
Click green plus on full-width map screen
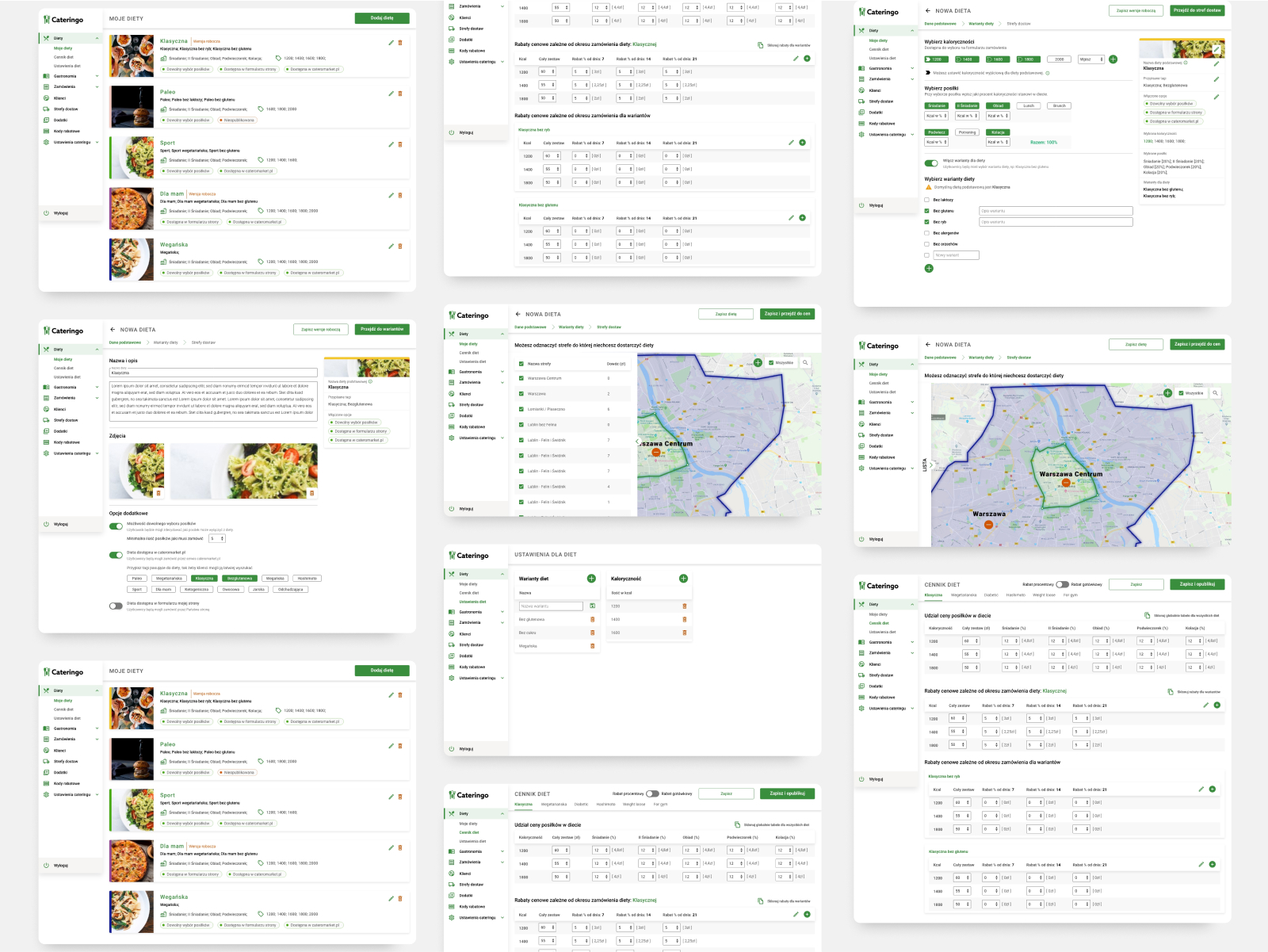[x=1167, y=393]
